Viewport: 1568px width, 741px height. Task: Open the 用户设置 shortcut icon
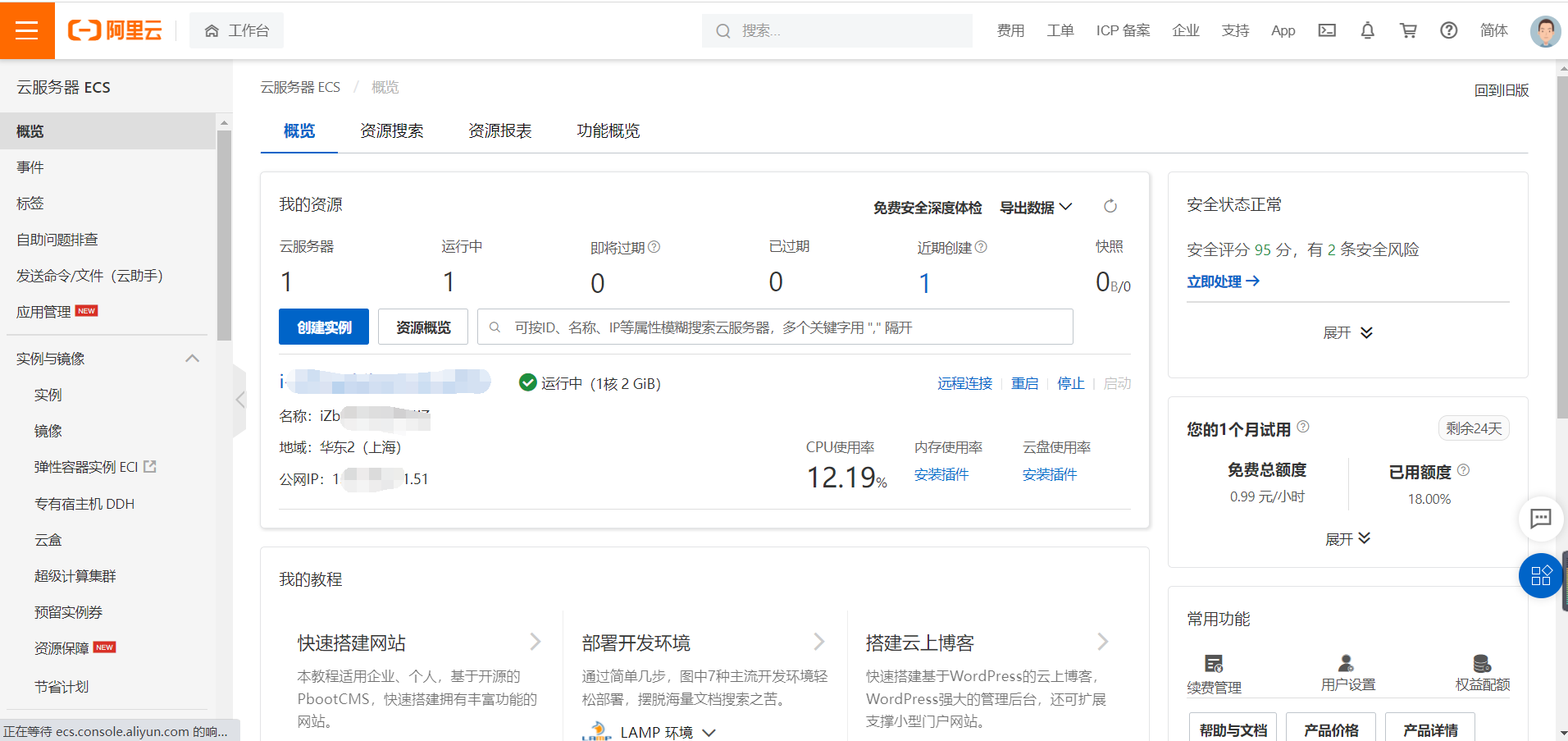pyautogui.click(x=1346, y=663)
